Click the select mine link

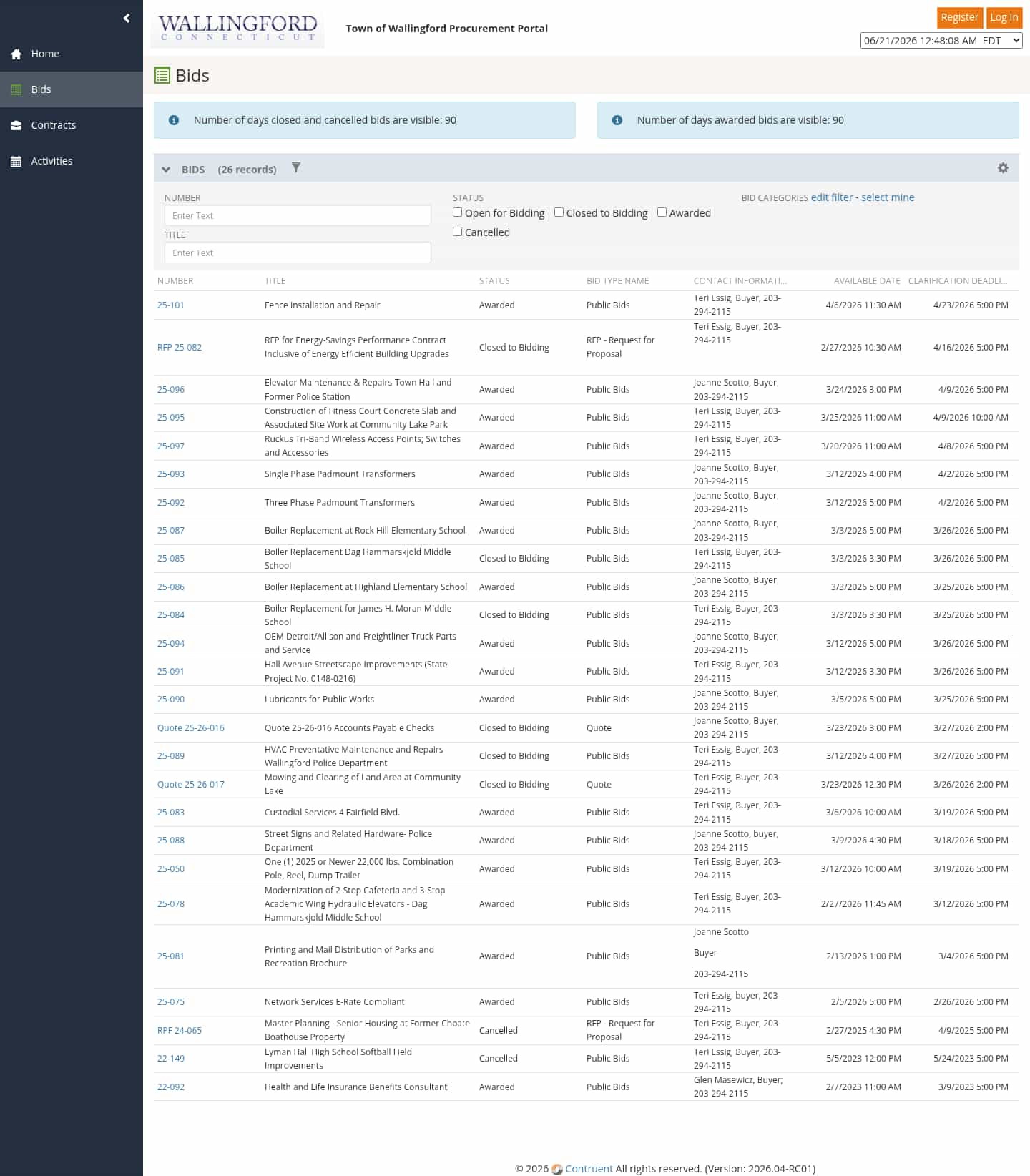point(888,197)
